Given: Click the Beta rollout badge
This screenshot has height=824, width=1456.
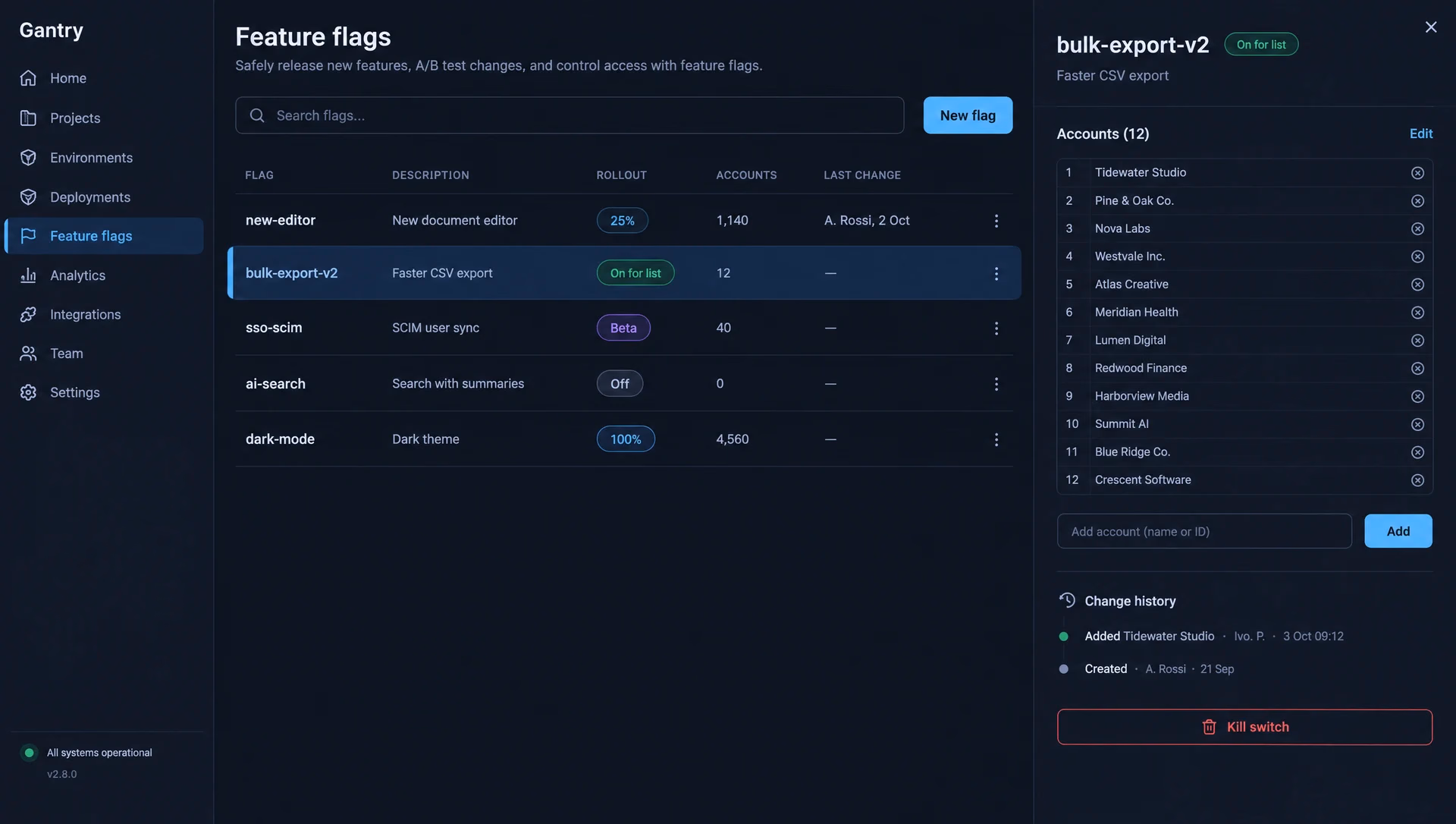Looking at the screenshot, I should tap(623, 328).
